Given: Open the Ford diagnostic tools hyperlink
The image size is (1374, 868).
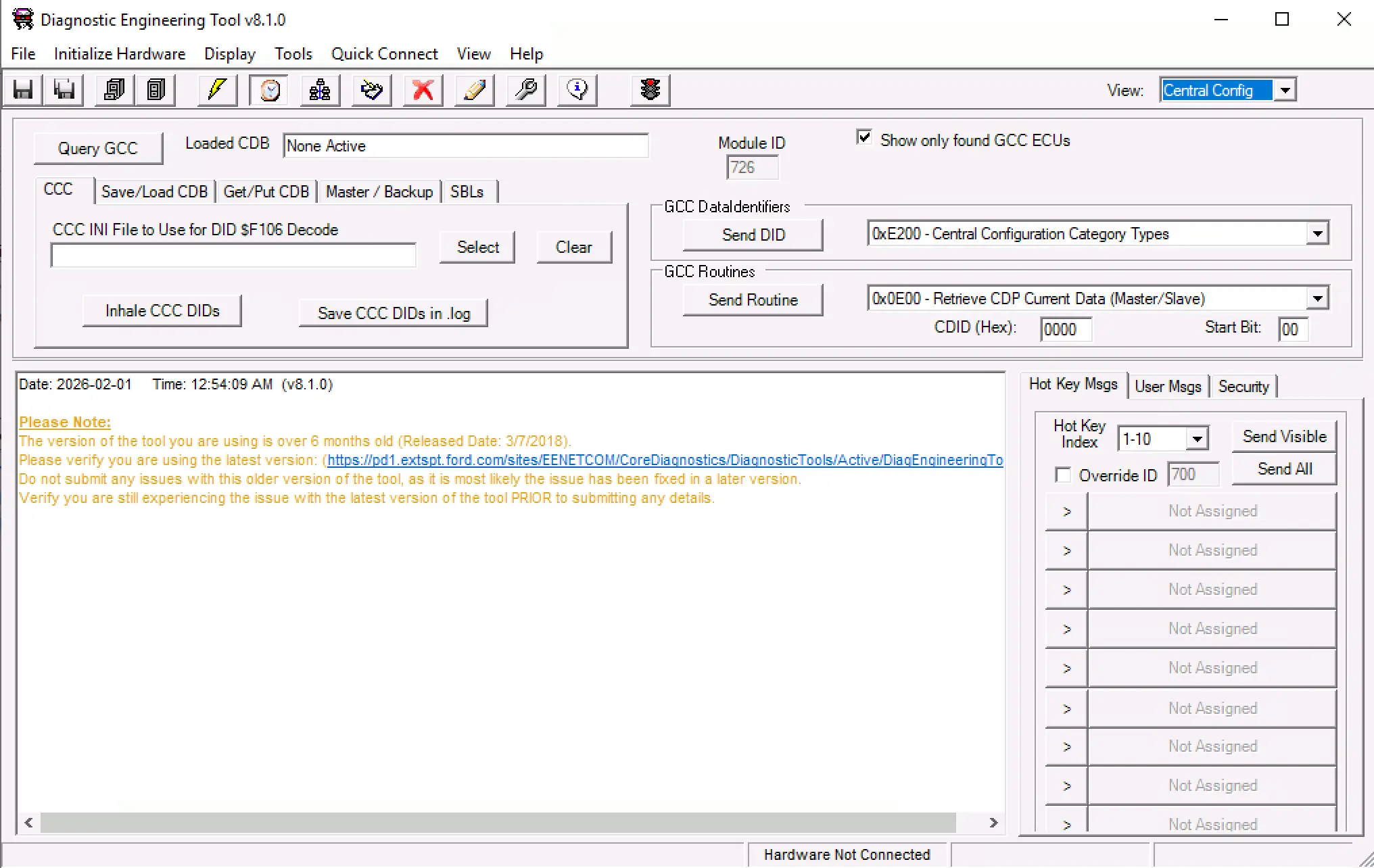Looking at the screenshot, I should [664, 460].
